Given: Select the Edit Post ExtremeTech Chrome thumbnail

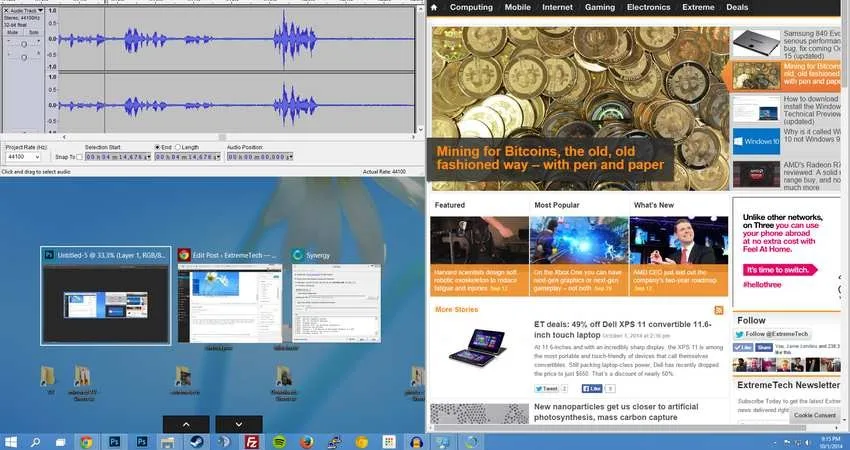Looking at the screenshot, I should tap(230, 297).
